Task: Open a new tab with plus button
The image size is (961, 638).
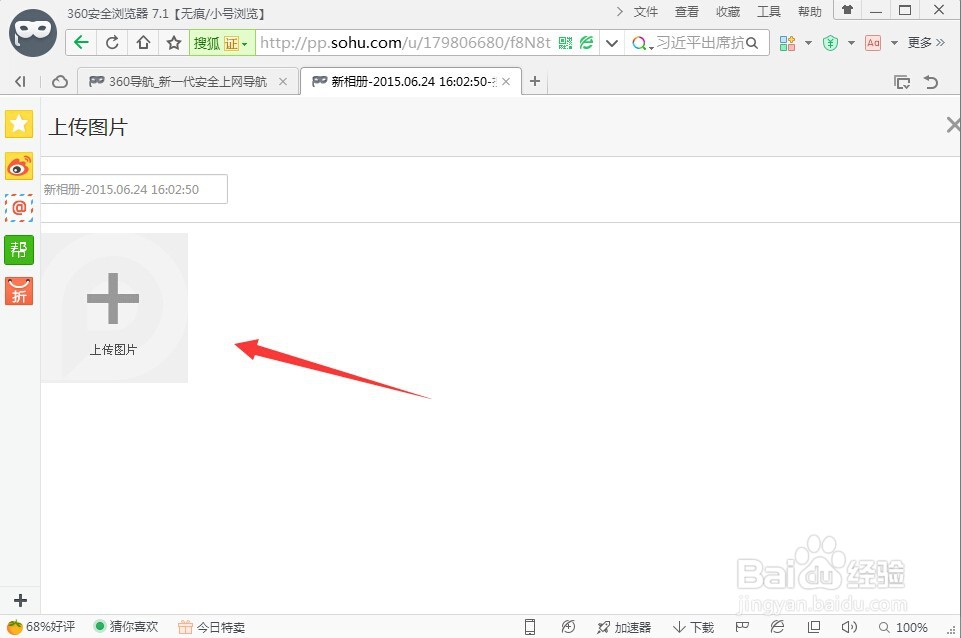Action: [534, 81]
